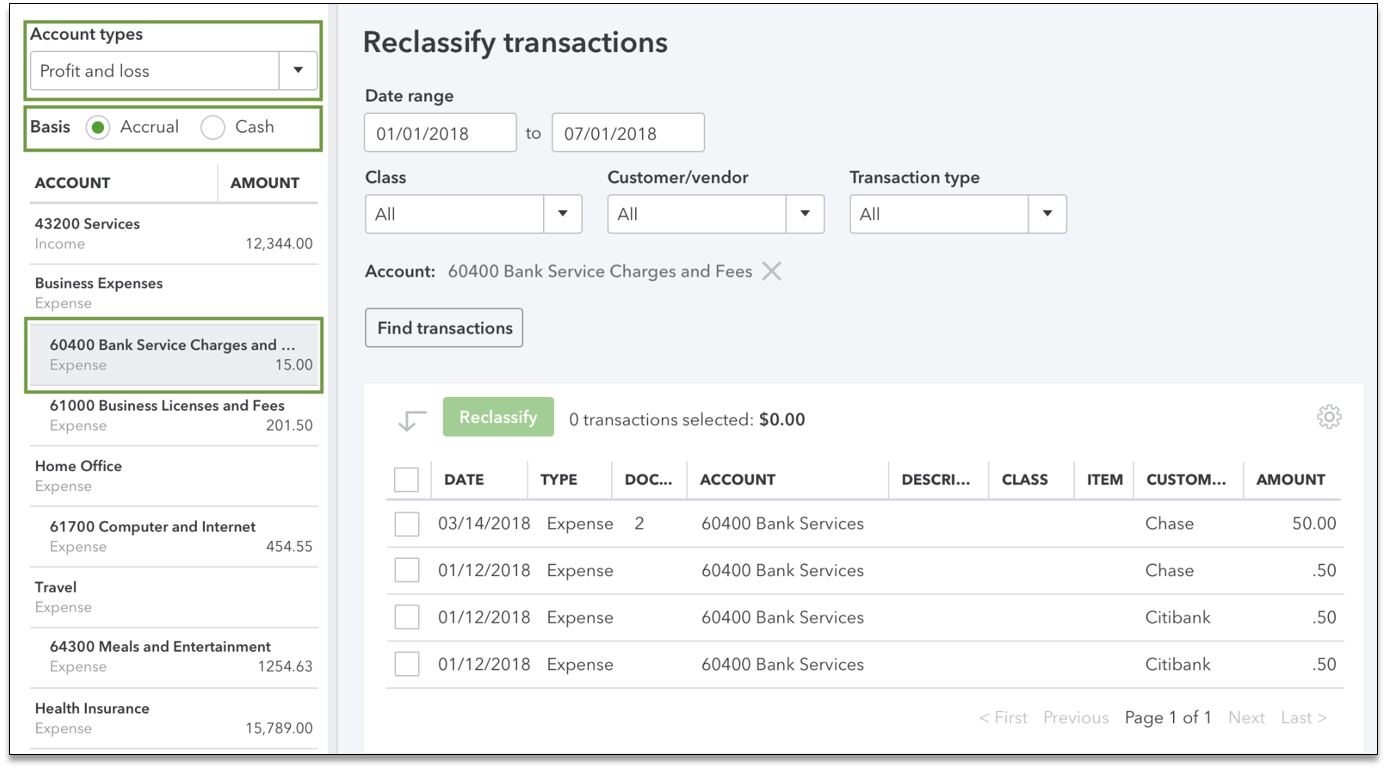Screen dimensions: 1387x770
Task: Click the ITEM column header
Action: [1105, 480]
